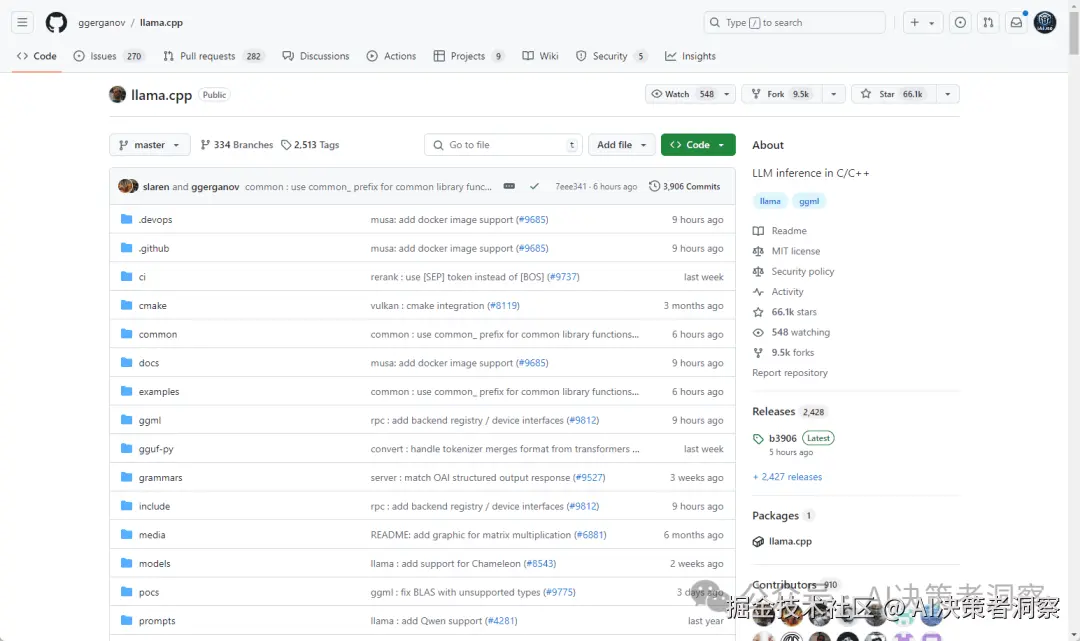Open the Security tab

[611, 56]
